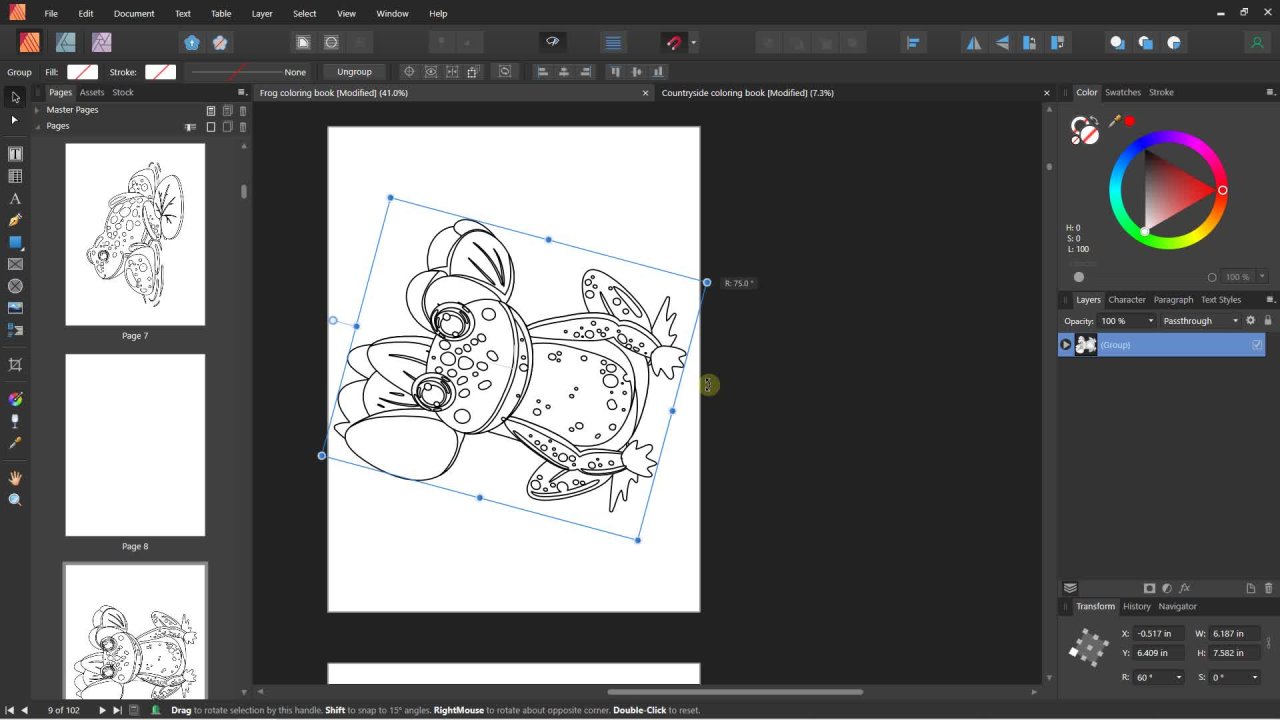
Task: Select the Artistic Text tool
Action: click(15, 198)
